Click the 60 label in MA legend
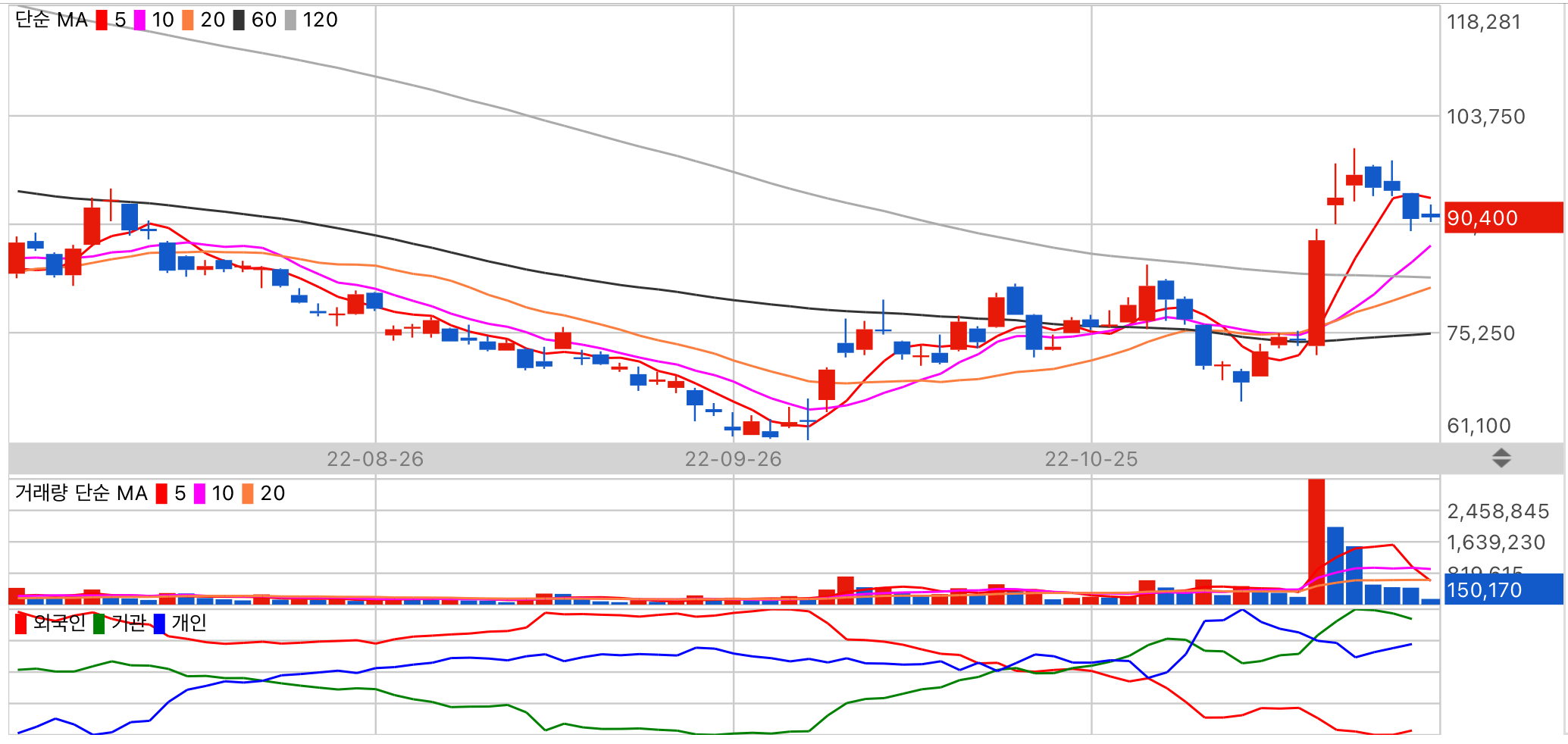 point(264,20)
